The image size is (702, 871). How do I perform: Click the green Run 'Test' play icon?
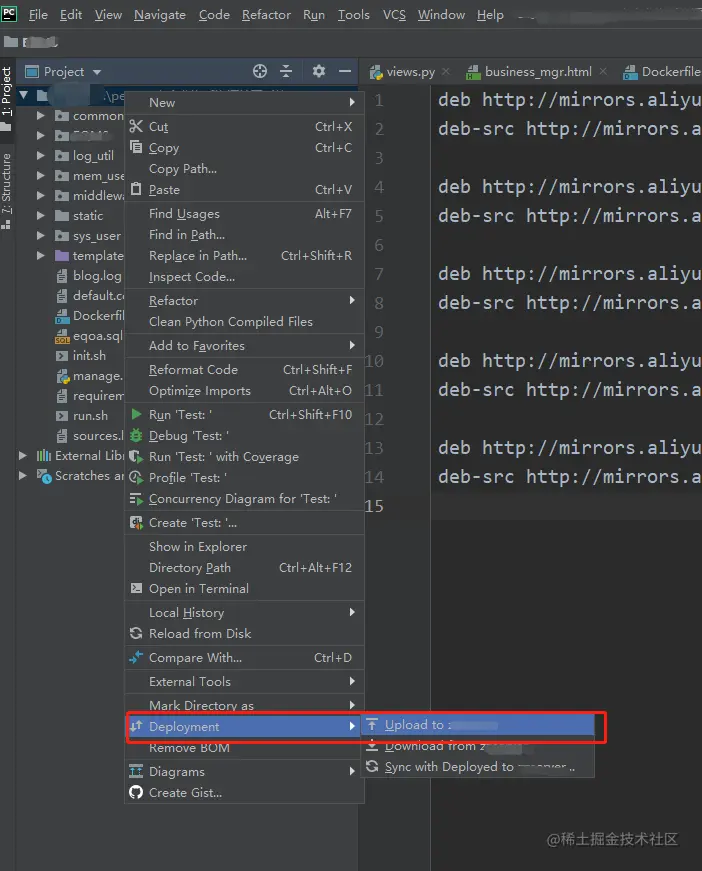136,414
